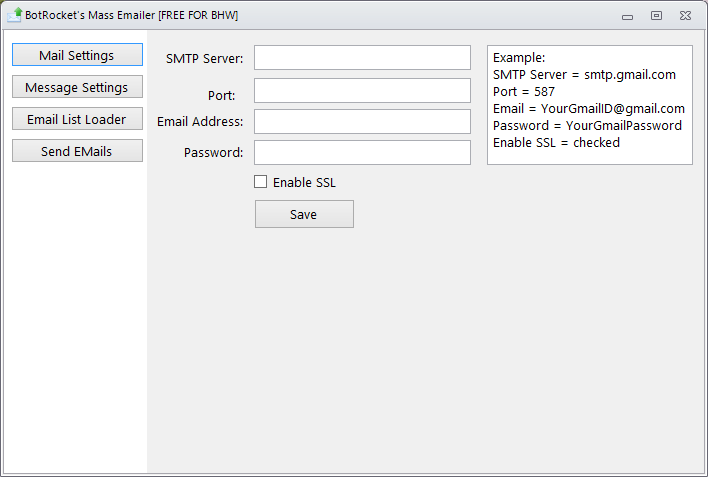This screenshot has width=708, height=477.
Task: Click the window title bar text
Action: click(131, 15)
